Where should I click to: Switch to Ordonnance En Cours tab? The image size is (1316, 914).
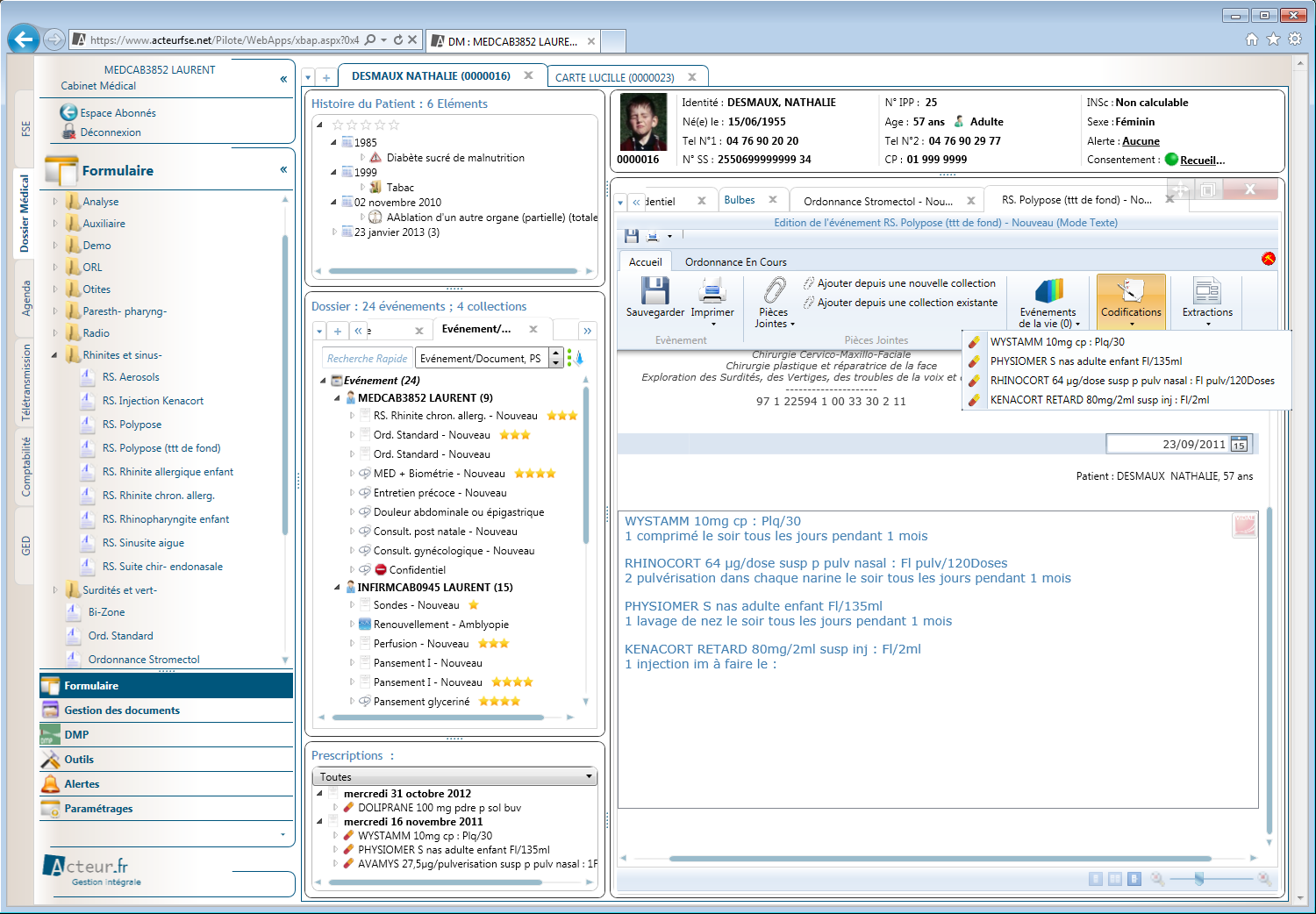click(x=735, y=262)
